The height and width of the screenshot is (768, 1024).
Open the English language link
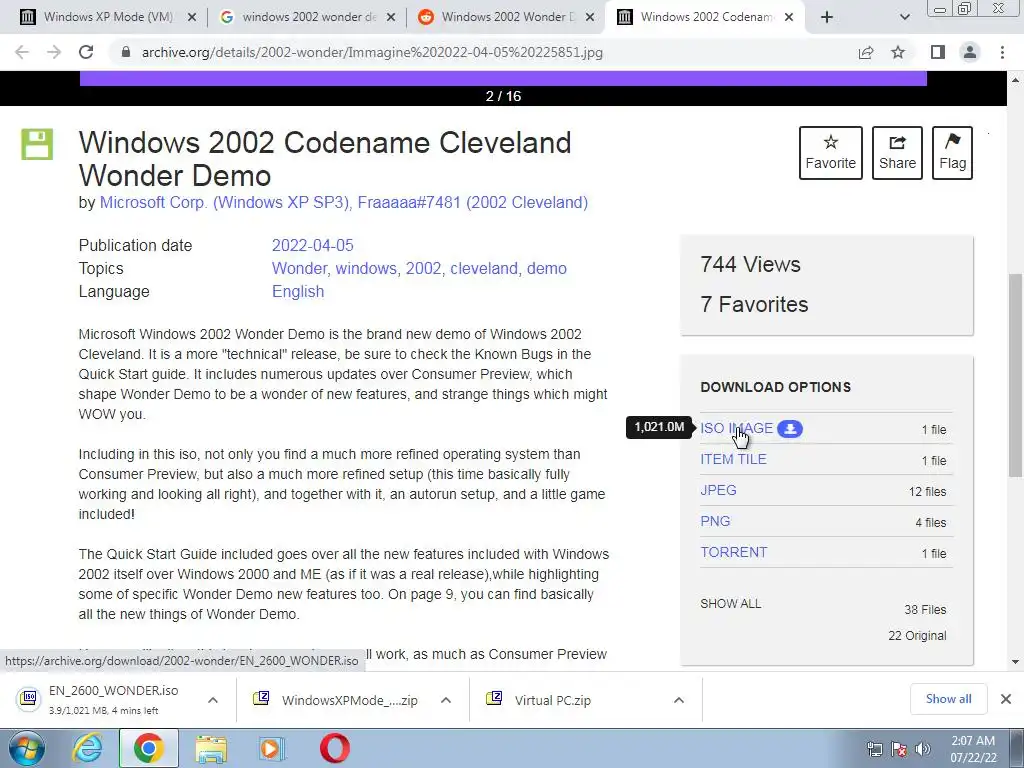tap(298, 291)
